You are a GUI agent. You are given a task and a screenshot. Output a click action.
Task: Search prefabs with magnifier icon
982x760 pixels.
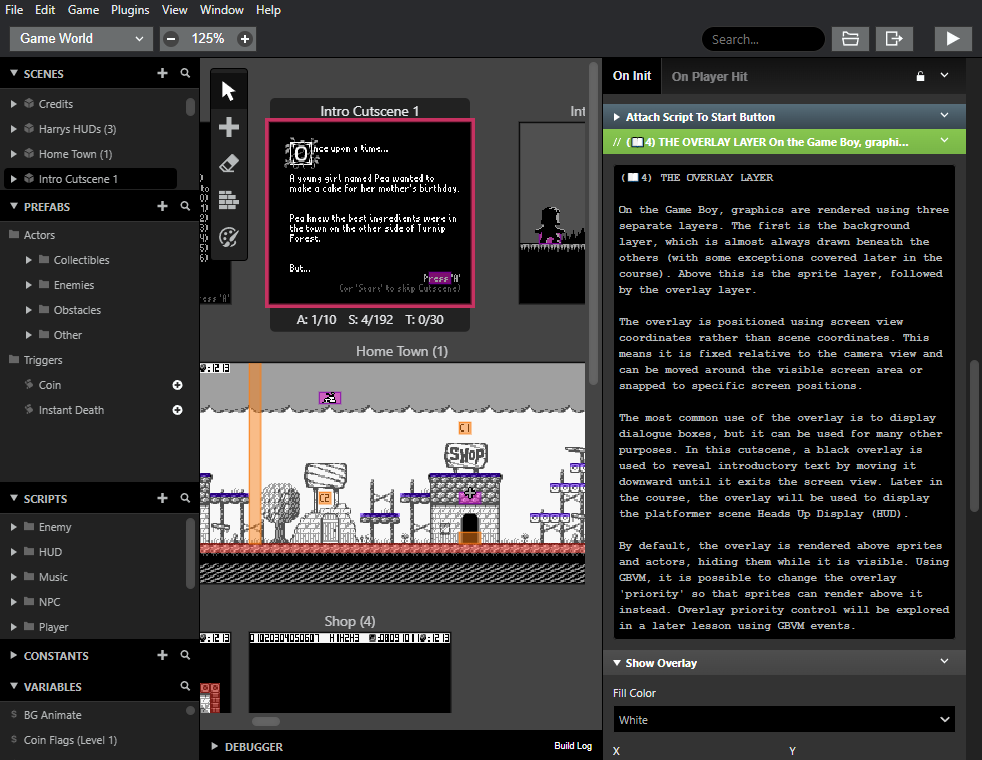[185, 206]
